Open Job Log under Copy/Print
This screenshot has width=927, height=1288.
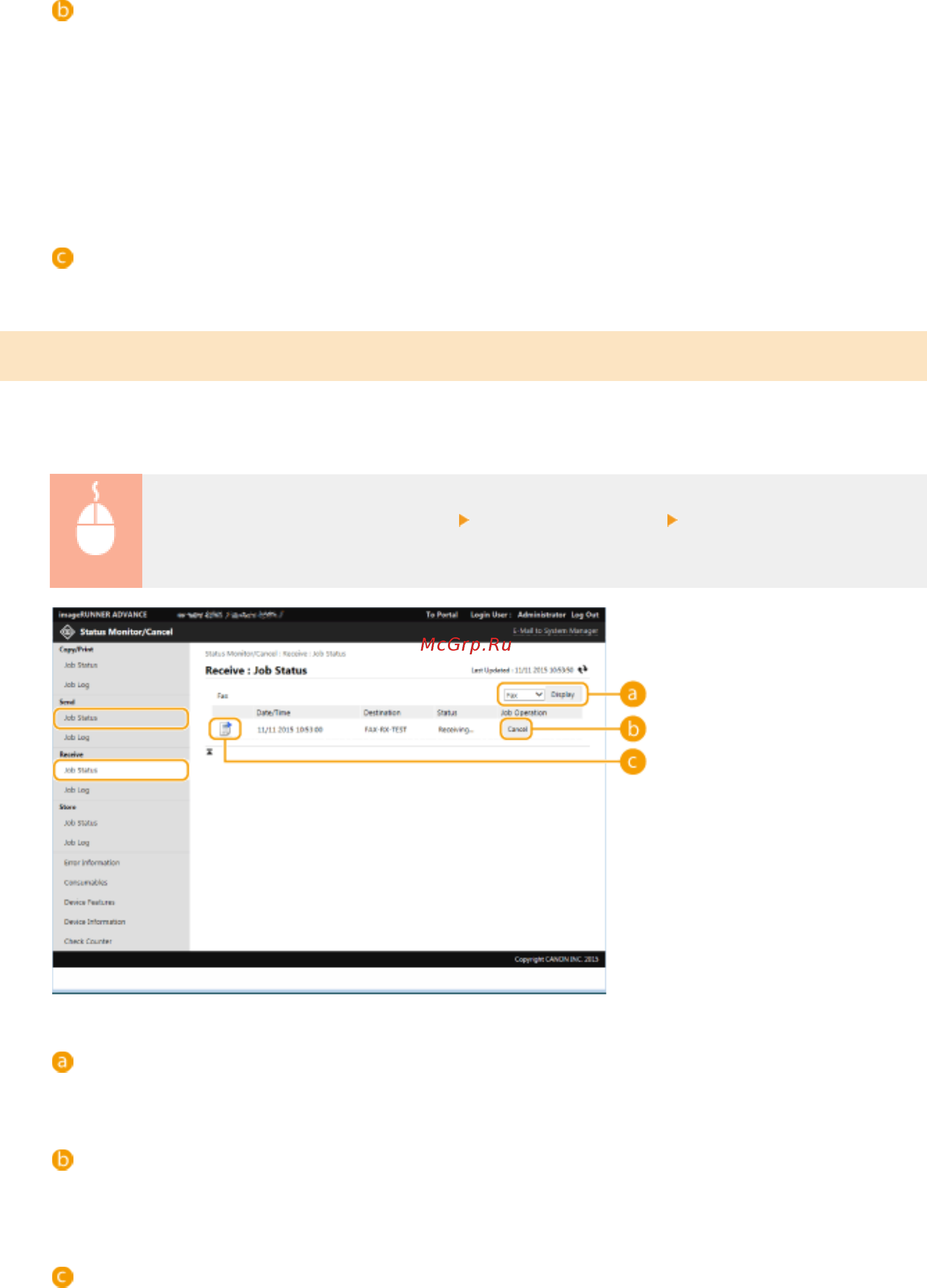[77, 685]
